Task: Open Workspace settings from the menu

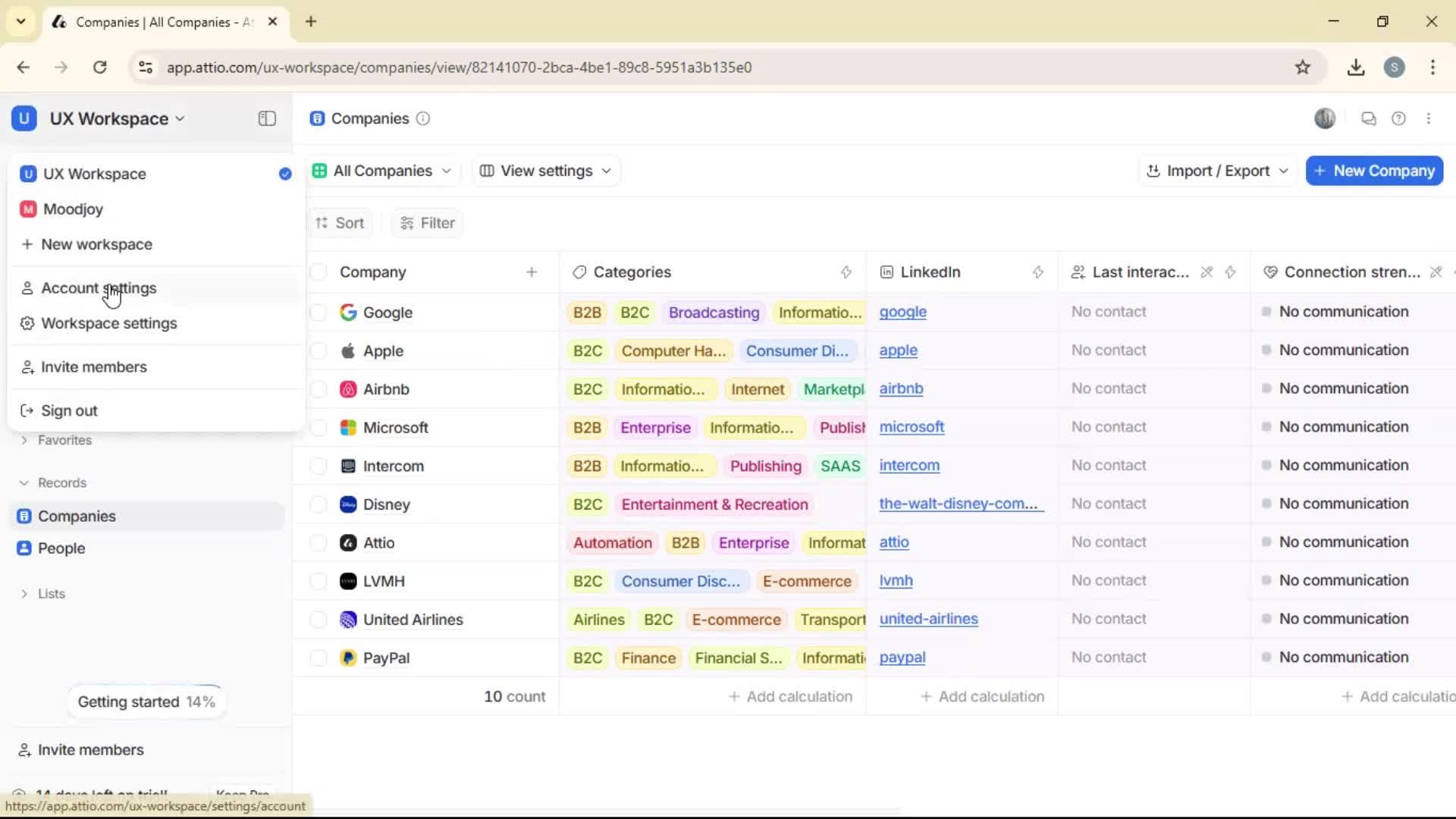Action: [x=155, y=323]
